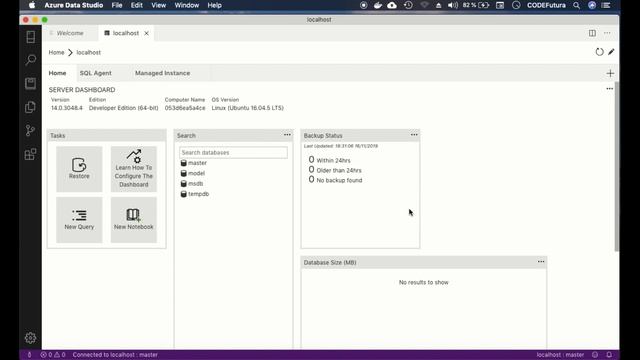Edit the dashboard with pencil icon
The height and width of the screenshot is (360, 640).
(x=611, y=52)
